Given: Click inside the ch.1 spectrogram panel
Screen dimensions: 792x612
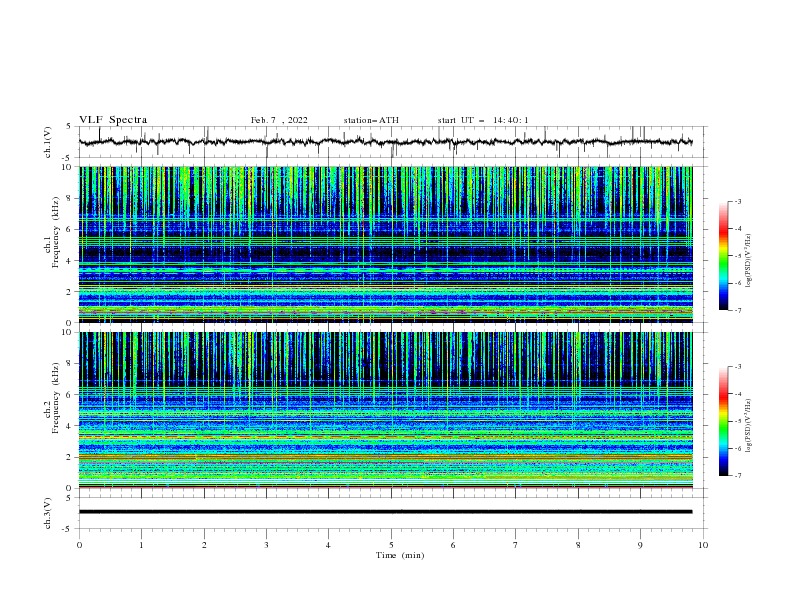Looking at the screenshot, I should pos(385,244).
